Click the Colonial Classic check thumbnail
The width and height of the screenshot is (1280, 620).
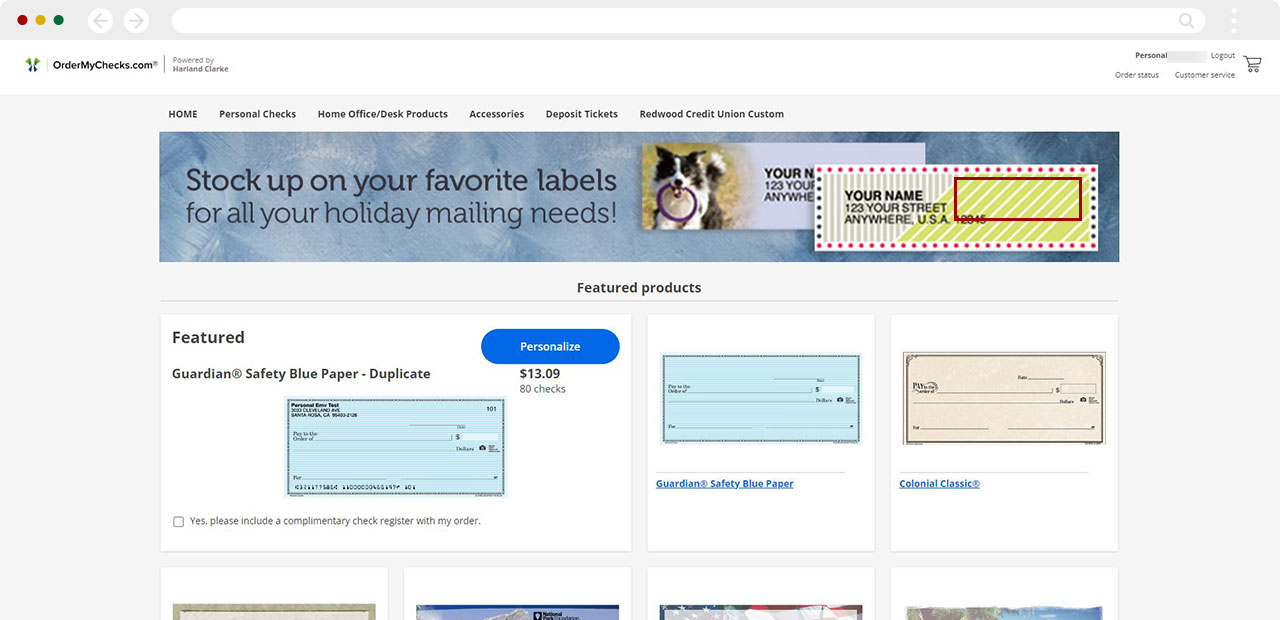(x=1004, y=398)
